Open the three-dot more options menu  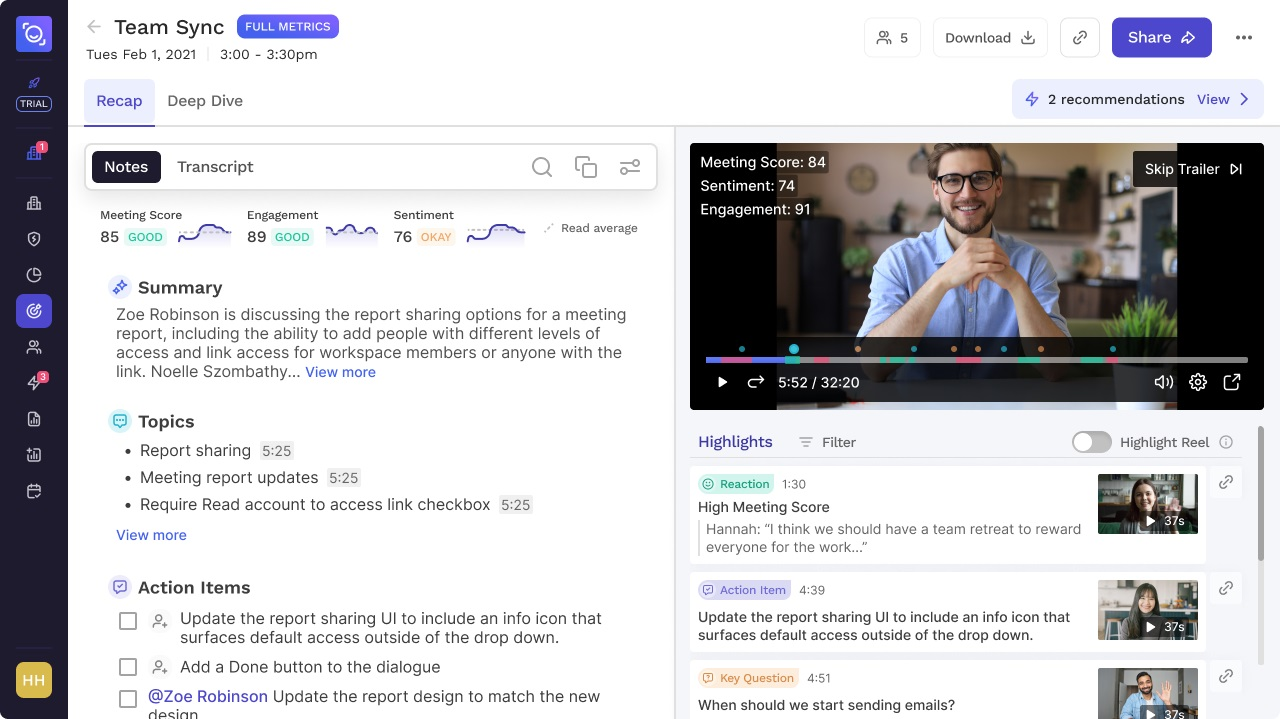(x=1244, y=38)
